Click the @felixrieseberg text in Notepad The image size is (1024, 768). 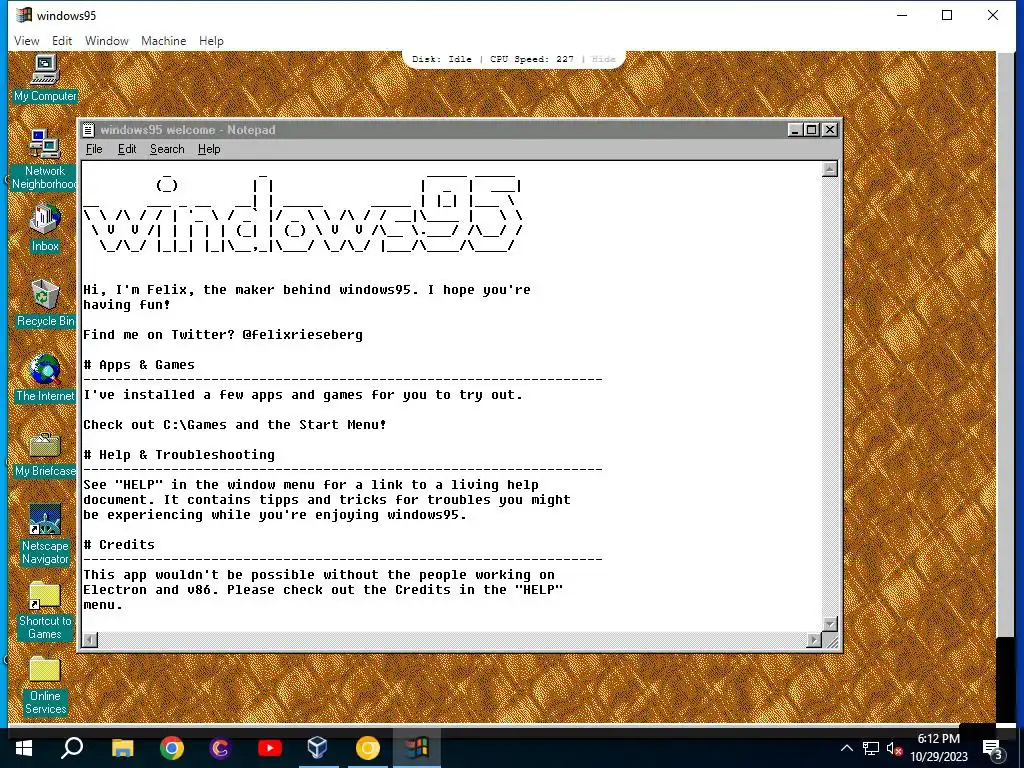[302, 334]
